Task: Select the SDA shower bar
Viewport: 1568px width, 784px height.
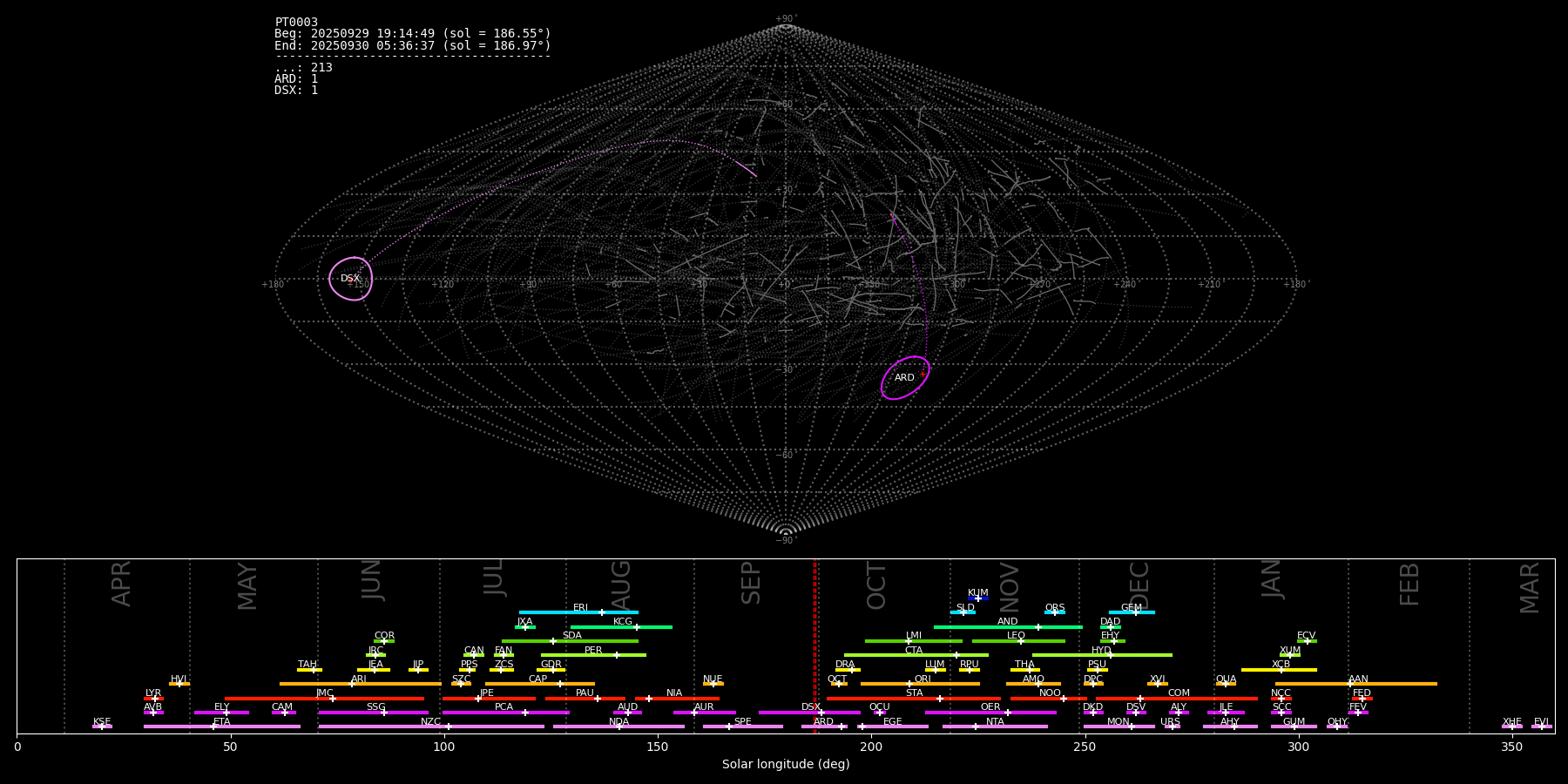Action: point(570,641)
